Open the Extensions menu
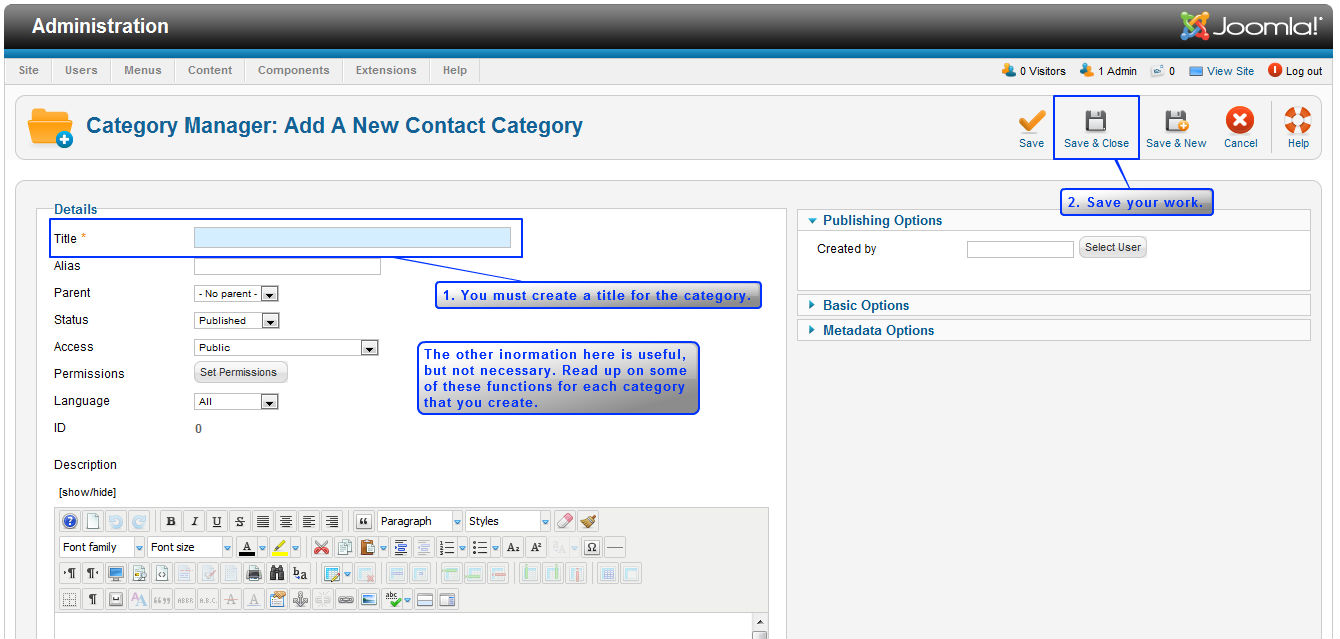The height and width of the screenshot is (639, 1340). [386, 70]
